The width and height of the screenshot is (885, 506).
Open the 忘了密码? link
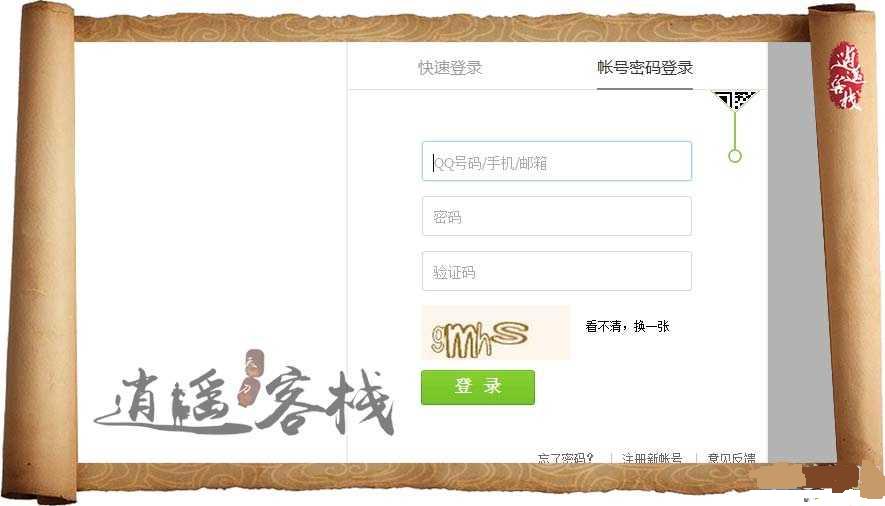pos(566,457)
